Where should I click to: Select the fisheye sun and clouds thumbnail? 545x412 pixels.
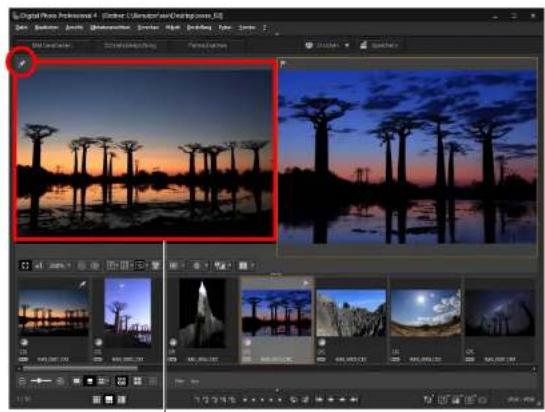426,313
